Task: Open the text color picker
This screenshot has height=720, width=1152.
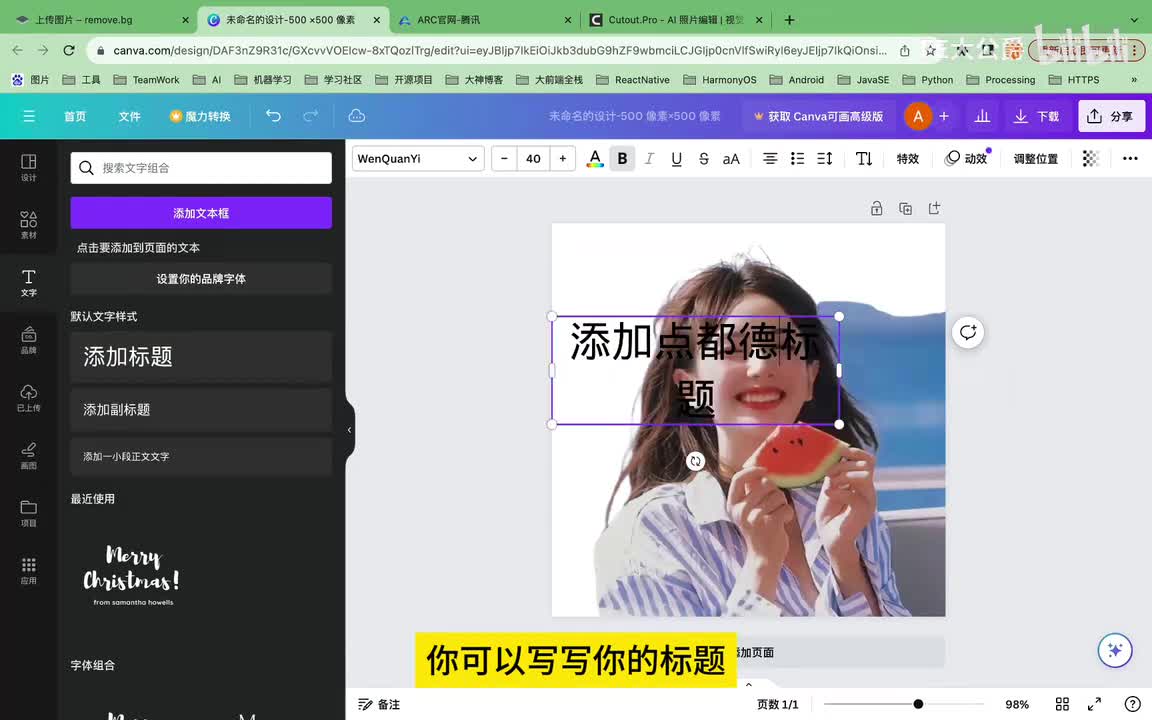Action: pos(595,159)
